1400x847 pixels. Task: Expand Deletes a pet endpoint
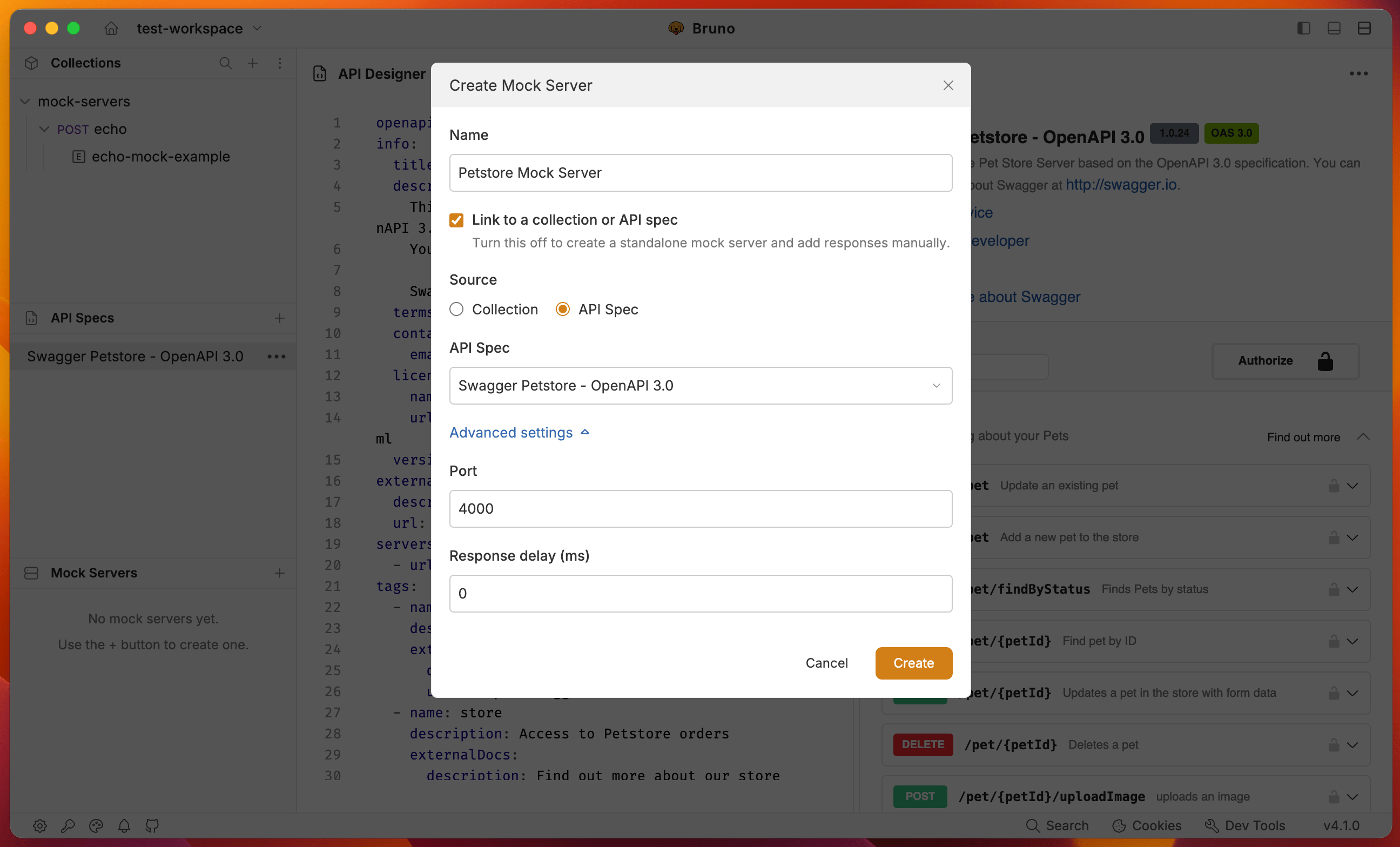pyautogui.click(x=1352, y=745)
